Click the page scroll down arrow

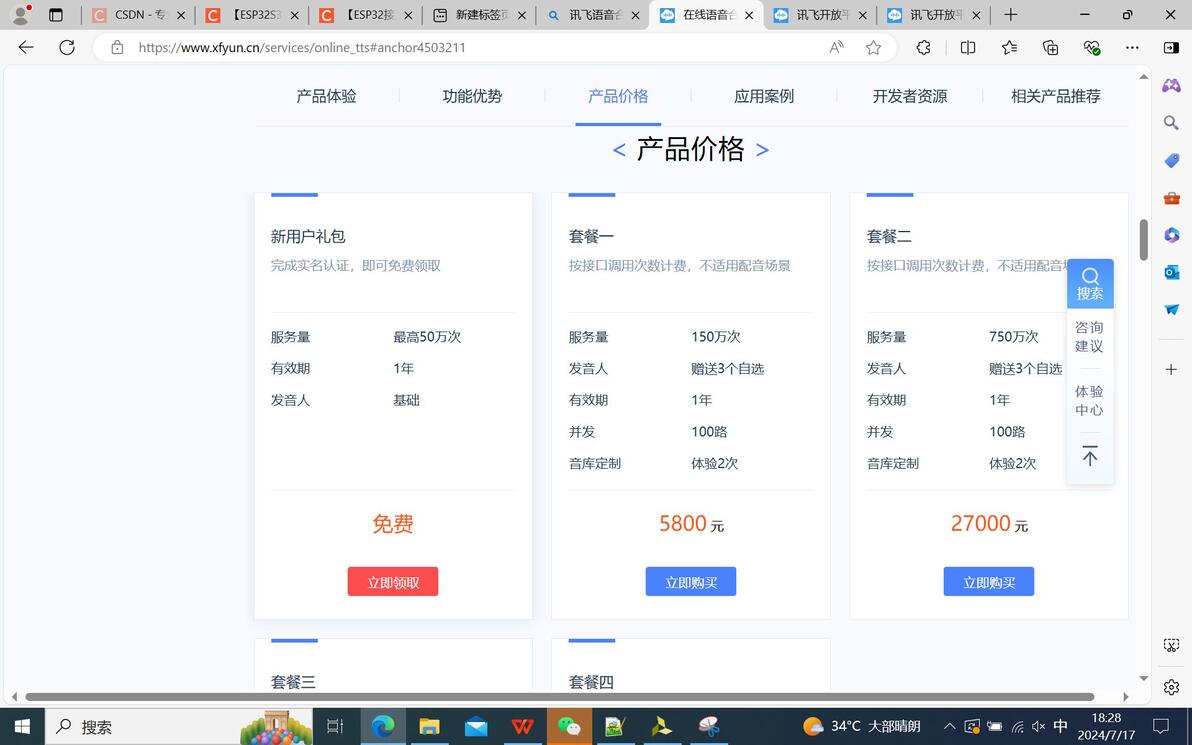click(x=1143, y=679)
